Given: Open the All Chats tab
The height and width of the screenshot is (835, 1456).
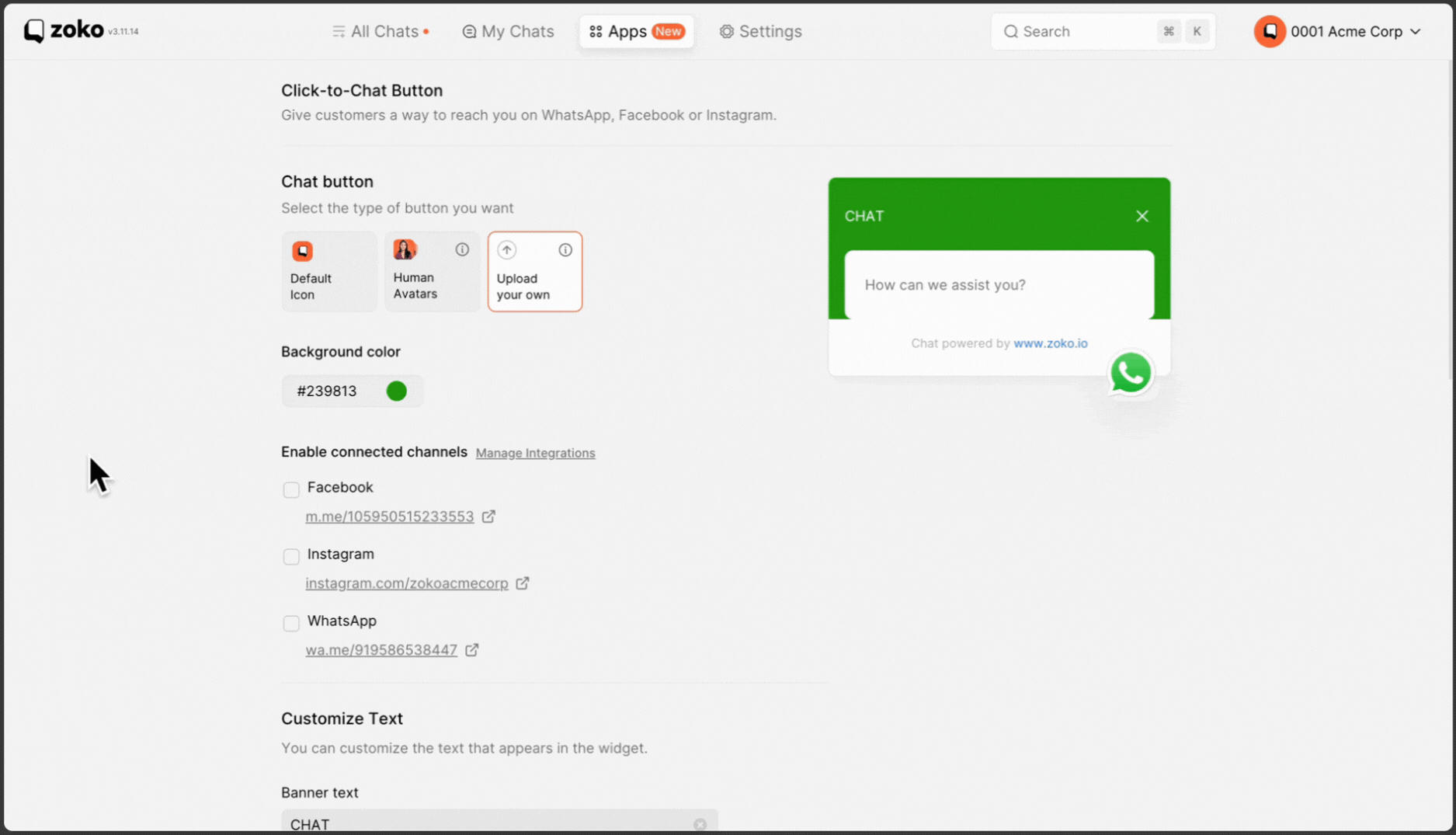Looking at the screenshot, I should pyautogui.click(x=381, y=31).
